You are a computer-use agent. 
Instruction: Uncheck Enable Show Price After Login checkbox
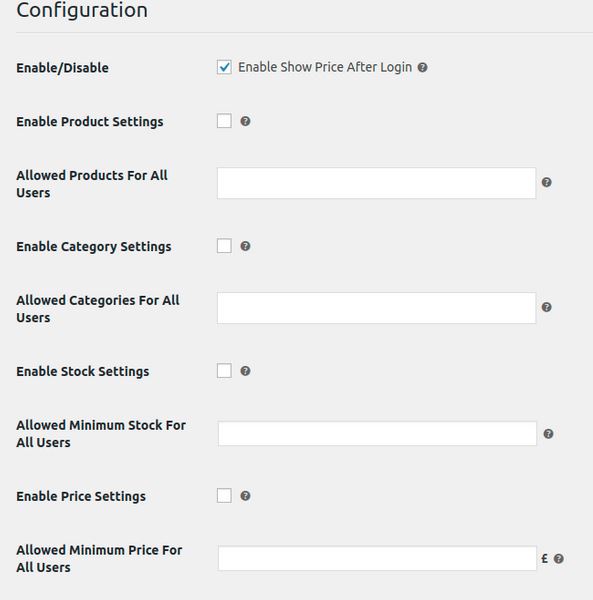pos(224,67)
